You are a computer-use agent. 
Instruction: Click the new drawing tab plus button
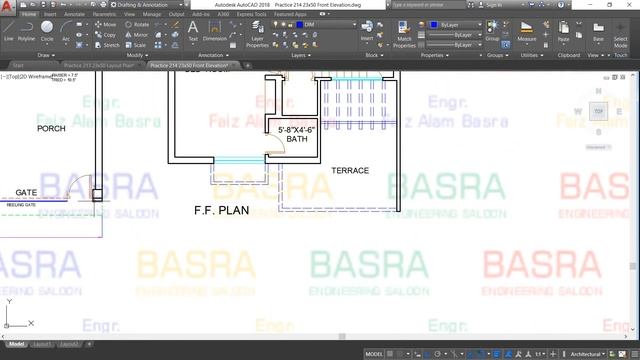tap(247, 65)
